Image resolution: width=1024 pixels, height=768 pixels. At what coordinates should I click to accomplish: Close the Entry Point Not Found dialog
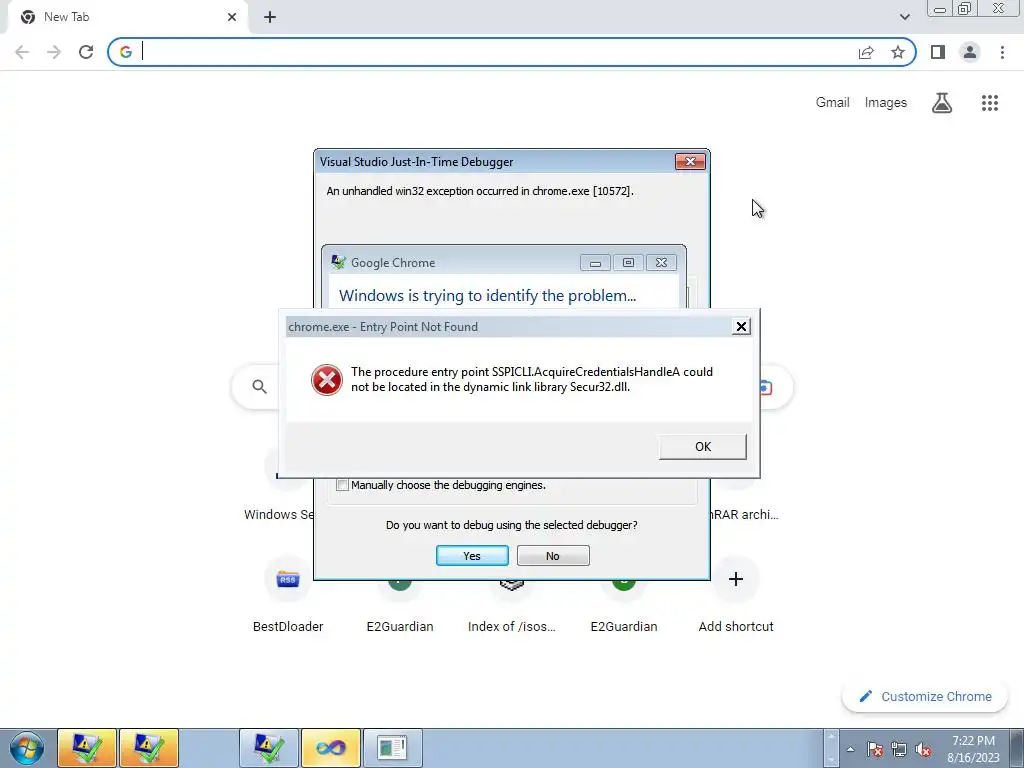741,327
